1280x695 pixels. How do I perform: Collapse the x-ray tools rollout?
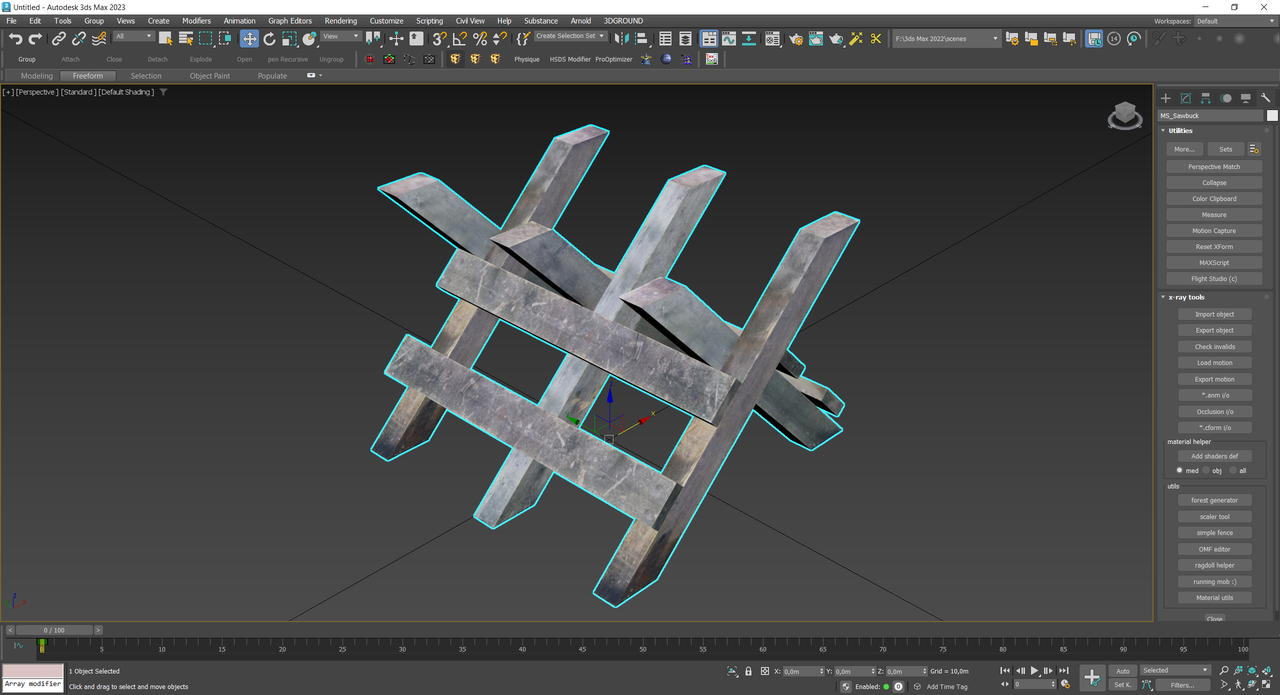(x=1187, y=297)
